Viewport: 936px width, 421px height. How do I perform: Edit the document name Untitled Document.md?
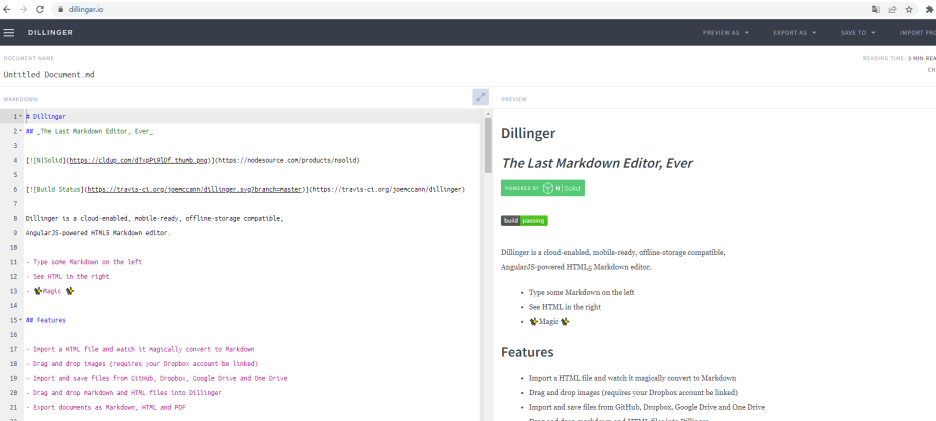point(49,75)
